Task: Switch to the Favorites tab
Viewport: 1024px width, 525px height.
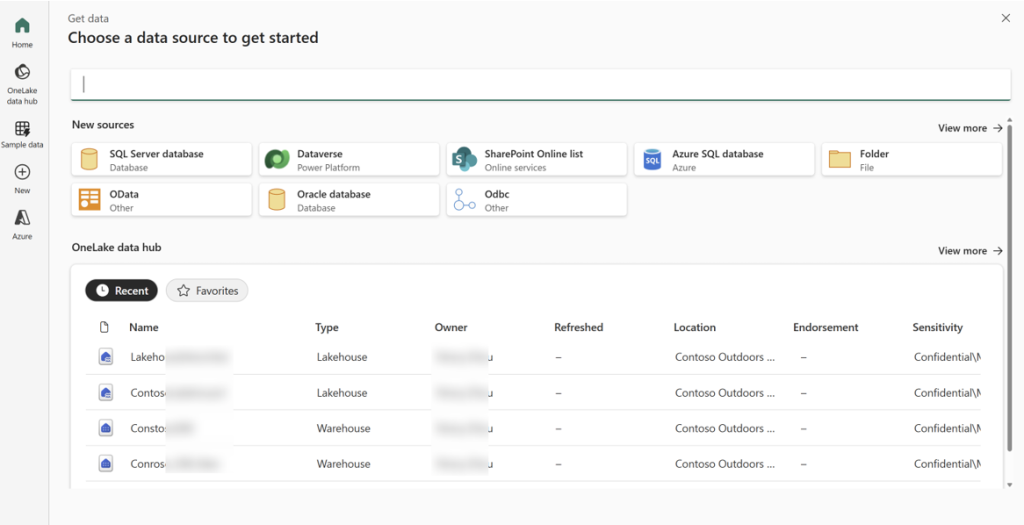Action: [207, 291]
